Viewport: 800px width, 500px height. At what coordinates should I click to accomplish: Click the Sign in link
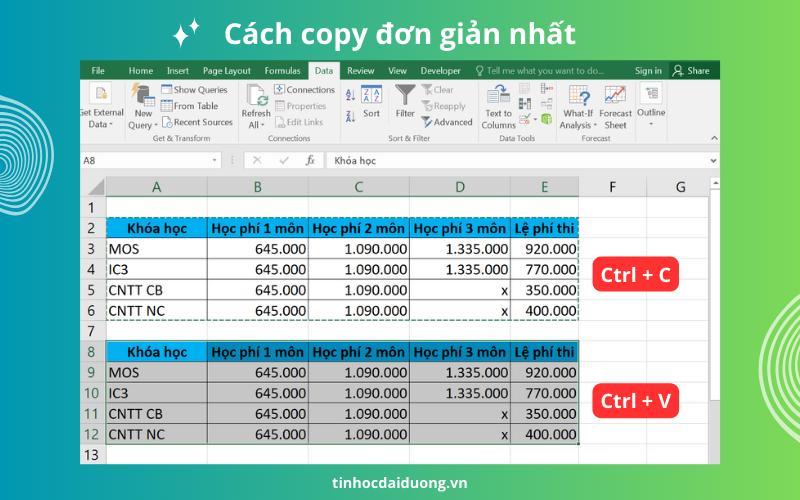pyautogui.click(x=648, y=70)
